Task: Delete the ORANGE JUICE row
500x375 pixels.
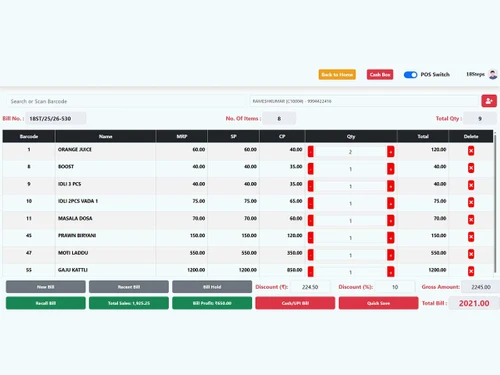Action: click(471, 151)
